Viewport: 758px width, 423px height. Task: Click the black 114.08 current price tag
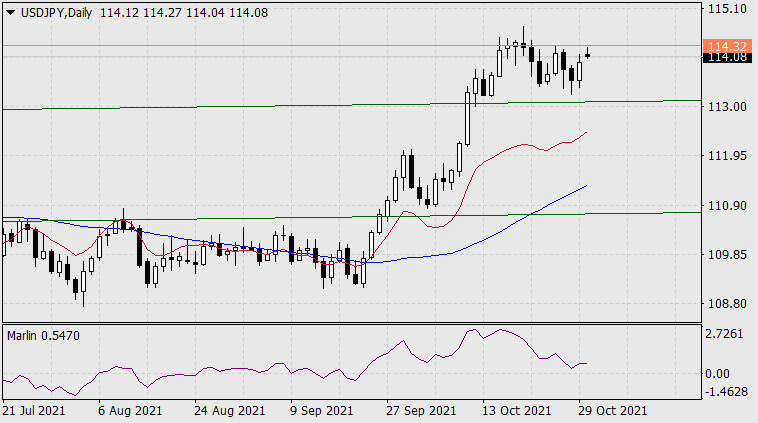coord(727,57)
